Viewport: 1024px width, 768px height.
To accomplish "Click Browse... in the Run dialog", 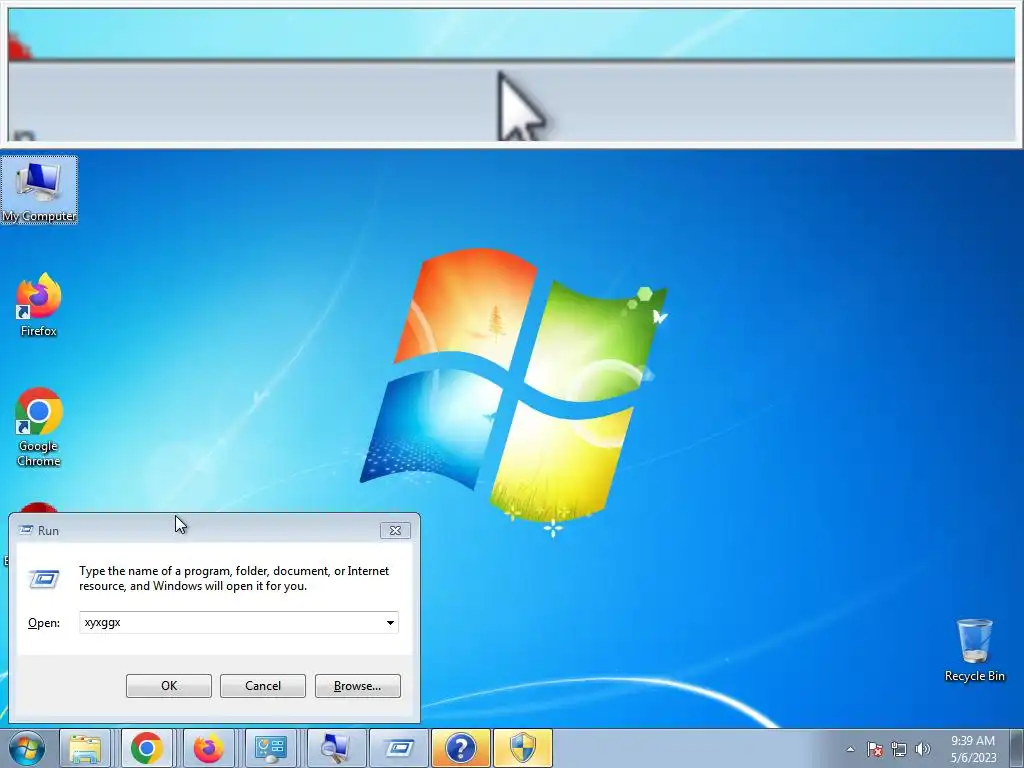I will pyautogui.click(x=357, y=686).
